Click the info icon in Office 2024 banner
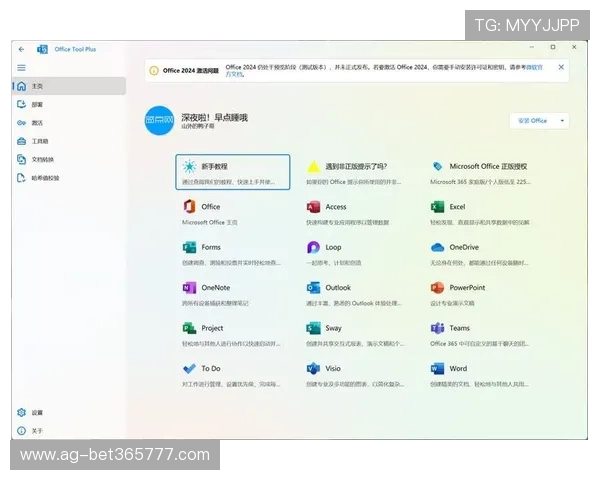This screenshot has height=480, width=600. click(154, 71)
